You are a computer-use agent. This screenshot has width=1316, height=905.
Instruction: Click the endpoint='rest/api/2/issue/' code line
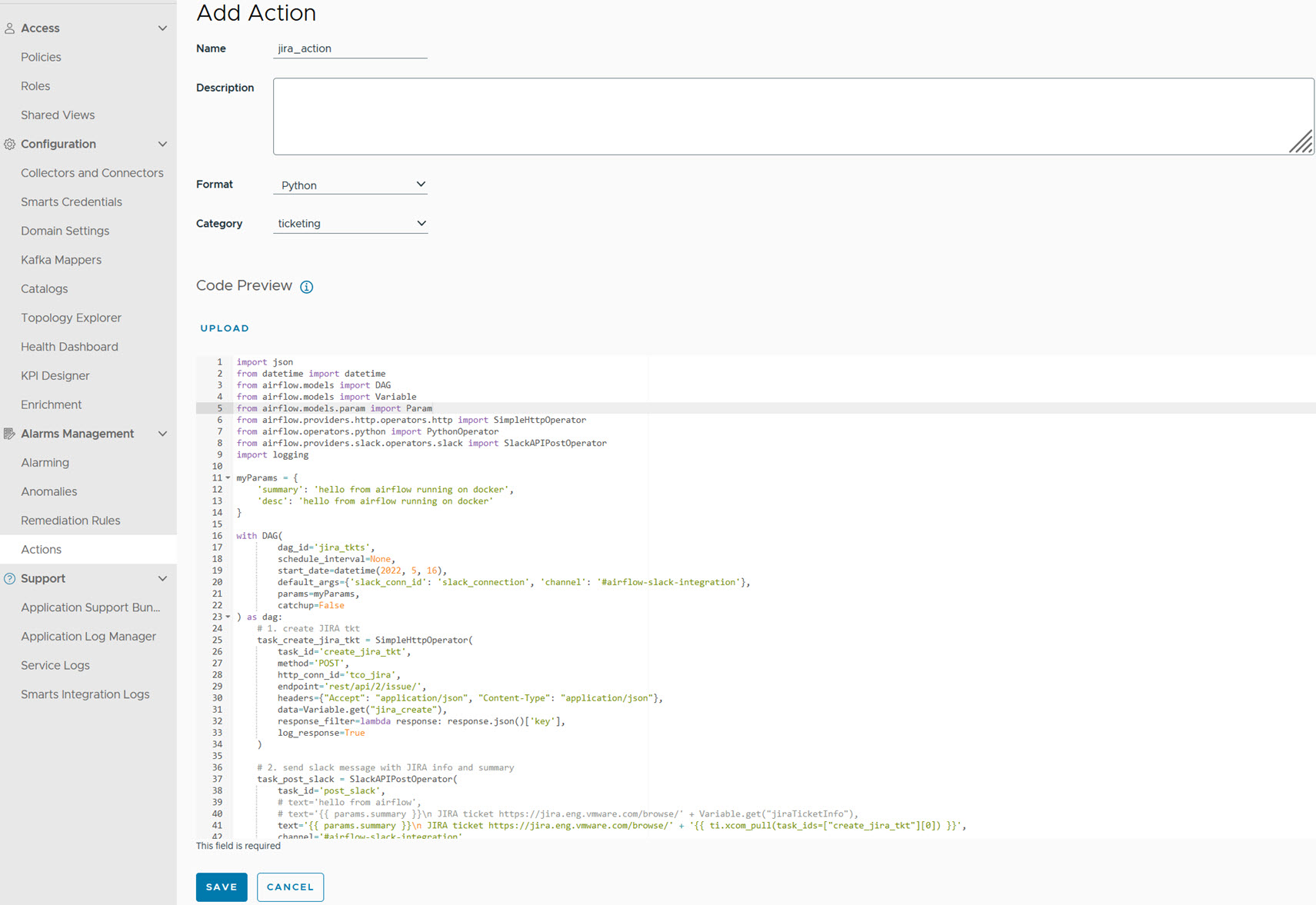pyautogui.click(x=351, y=687)
